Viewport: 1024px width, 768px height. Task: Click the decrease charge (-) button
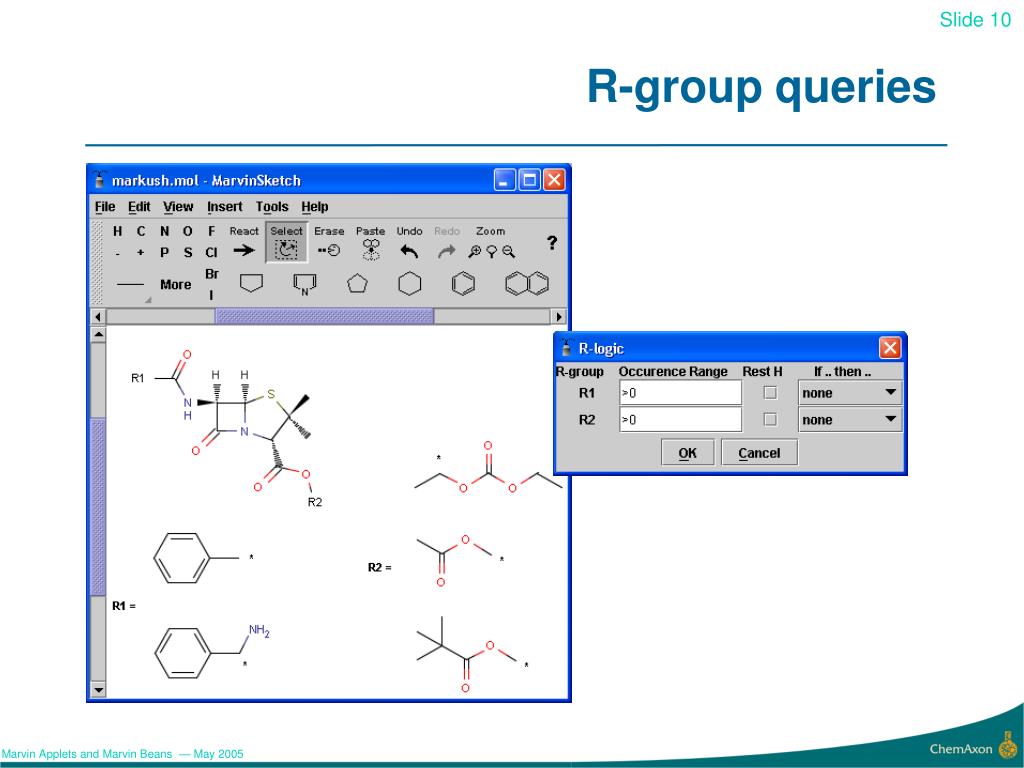pyautogui.click(x=118, y=253)
